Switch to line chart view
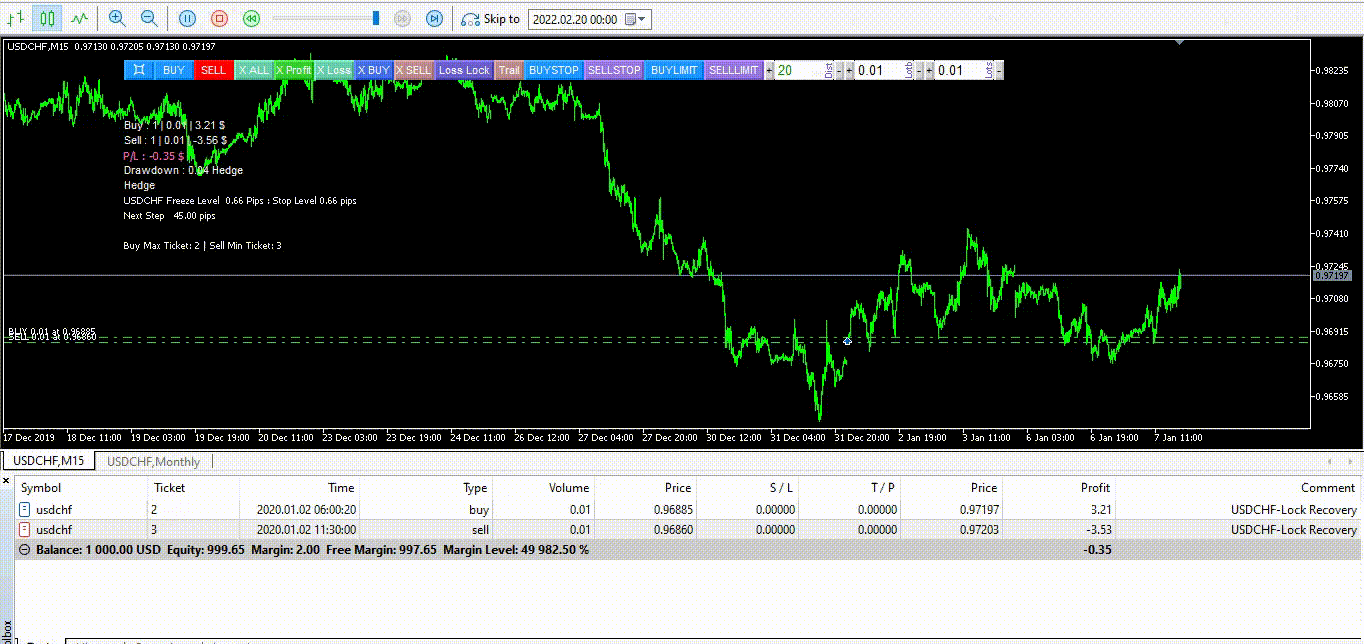The height and width of the screenshot is (644, 1364). pyautogui.click(x=79, y=18)
